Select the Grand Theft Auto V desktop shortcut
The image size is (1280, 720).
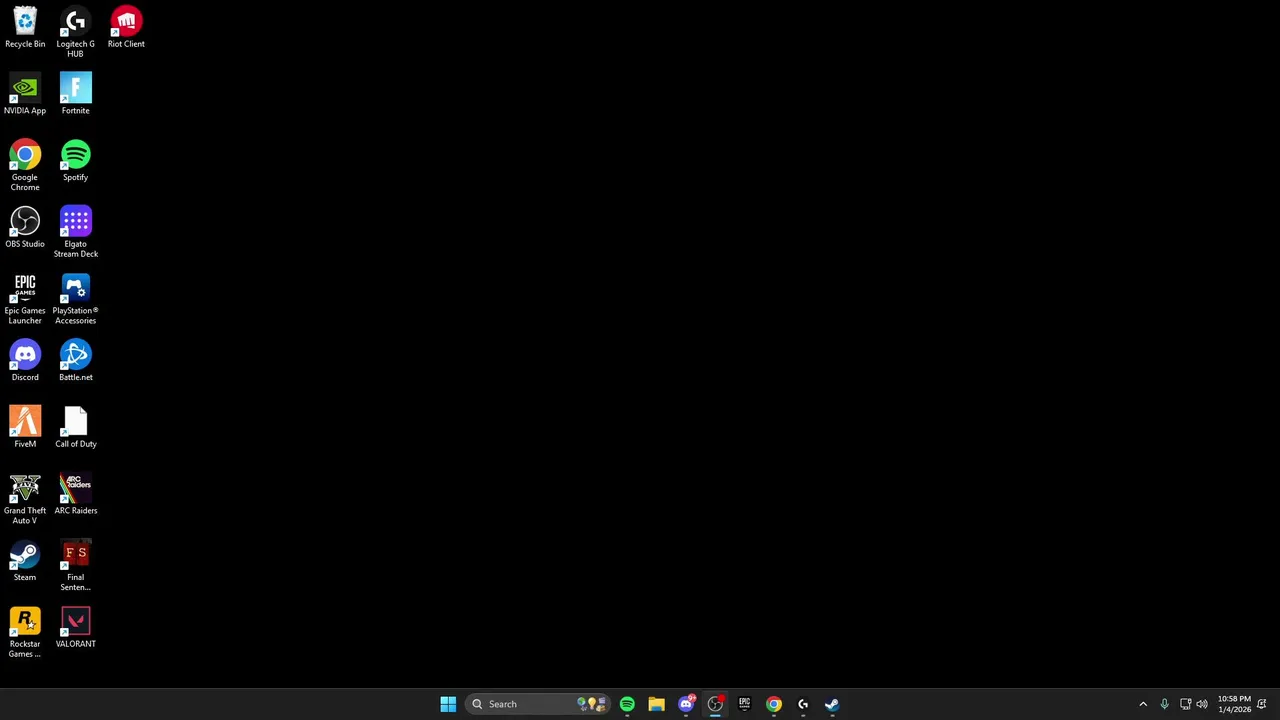pyautogui.click(x=25, y=499)
